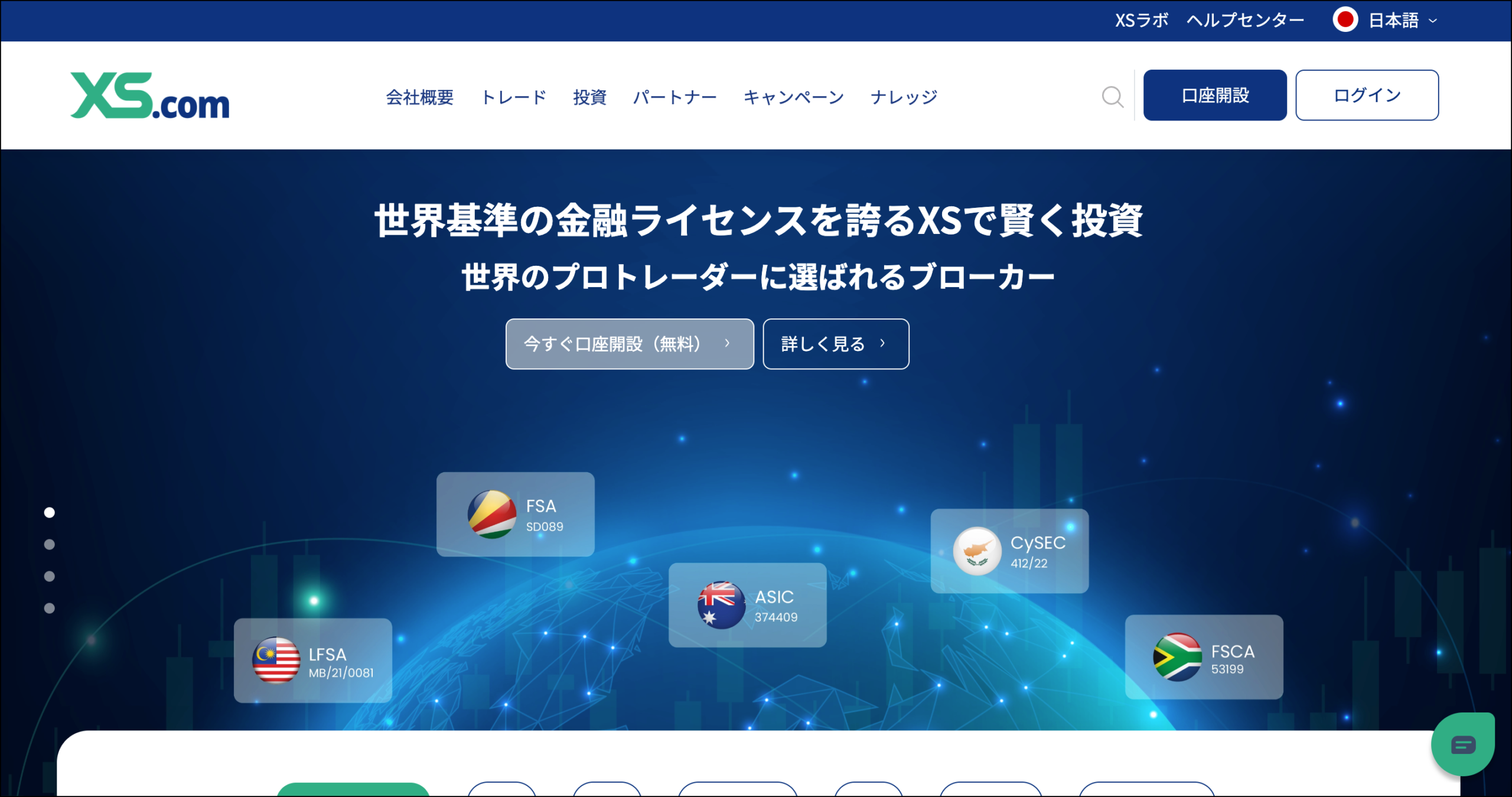This screenshot has width=1512, height=797.
Task: Select the 会社概要 menu item
Action: click(x=419, y=97)
